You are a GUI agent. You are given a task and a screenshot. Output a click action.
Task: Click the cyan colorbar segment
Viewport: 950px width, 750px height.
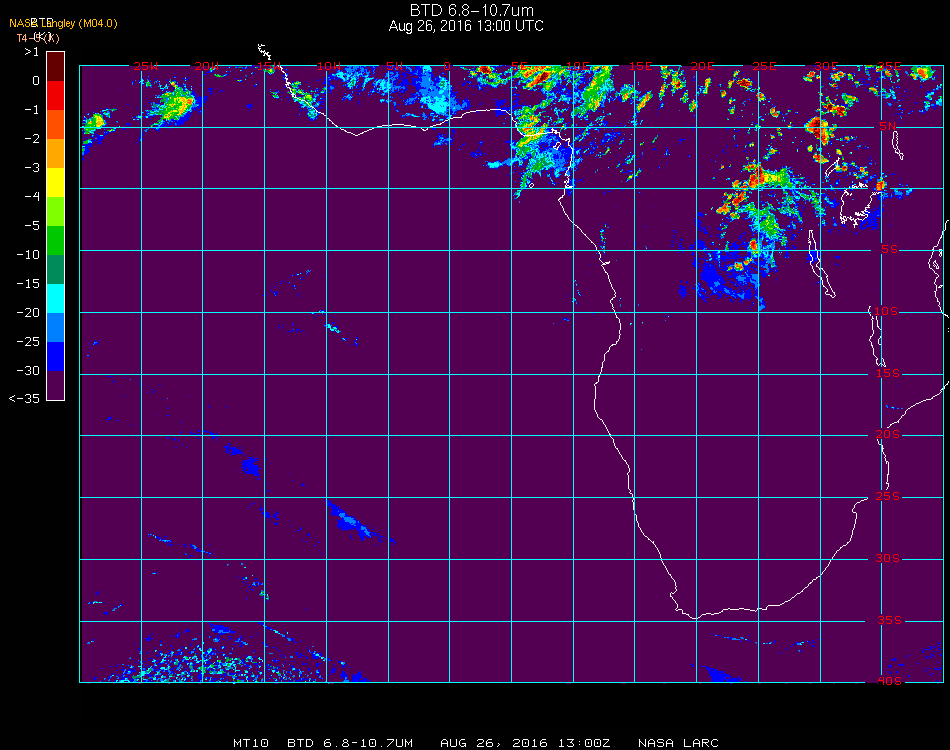click(55, 298)
